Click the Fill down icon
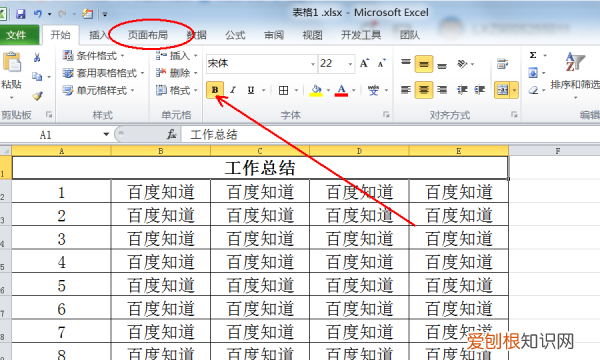Viewport: 600px width, 360px height. (533, 73)
